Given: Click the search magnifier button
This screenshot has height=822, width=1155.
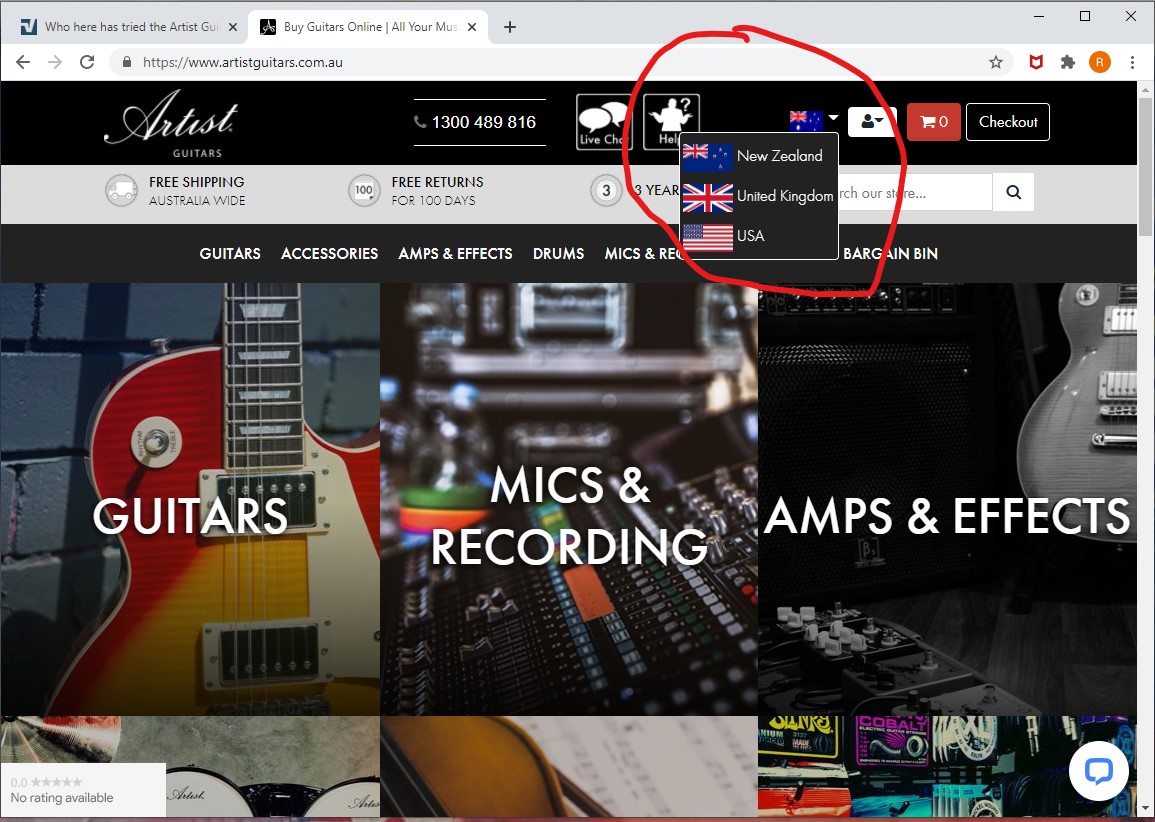Looking at the screenshot, I should tap(1013, 192).
